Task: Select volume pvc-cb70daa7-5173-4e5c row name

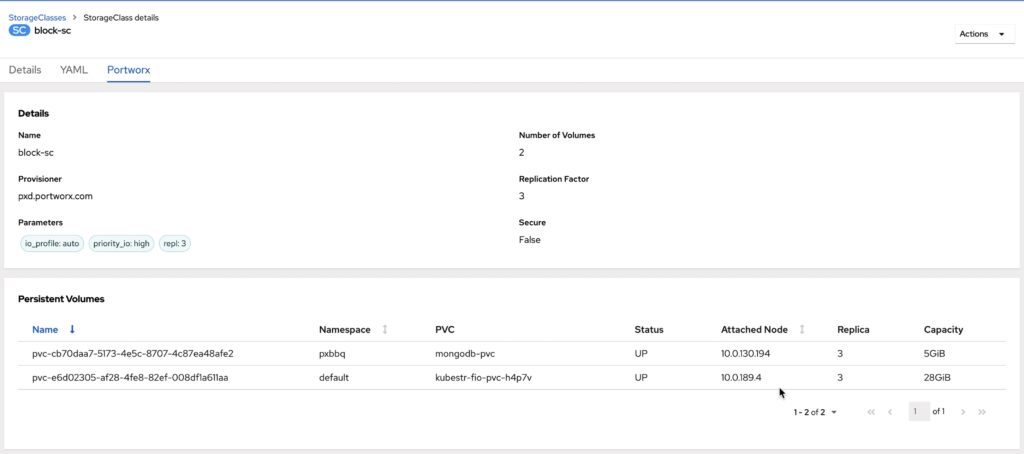Action: click(133, 354)
